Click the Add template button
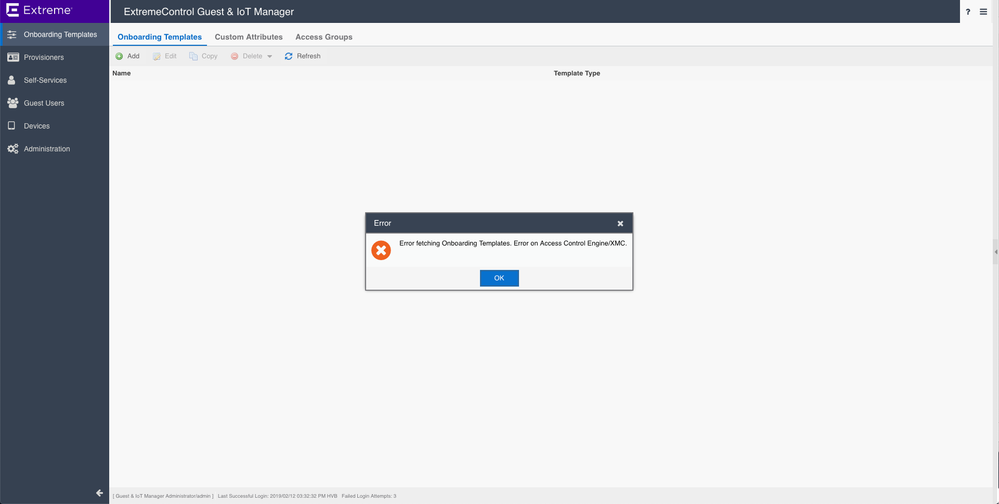This screenshot has width=999, height=504. (127, 56)
